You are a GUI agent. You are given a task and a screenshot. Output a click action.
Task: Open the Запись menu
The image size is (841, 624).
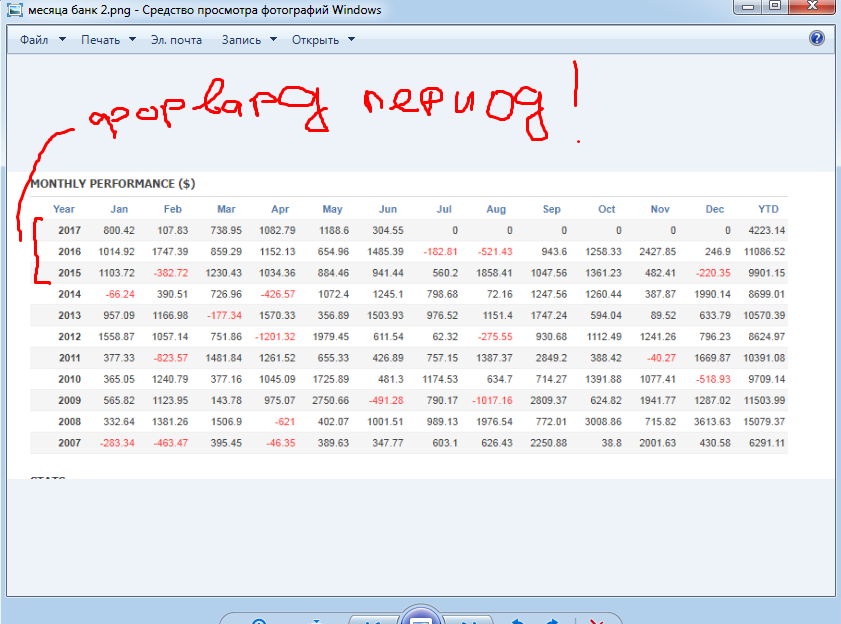[241, 40]
